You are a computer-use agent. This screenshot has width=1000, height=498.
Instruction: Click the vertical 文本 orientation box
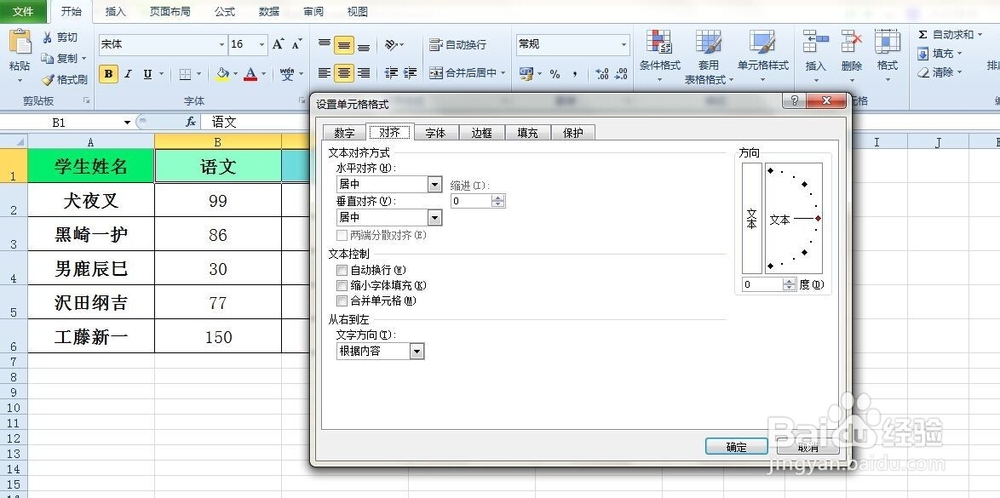pos(752,219)
